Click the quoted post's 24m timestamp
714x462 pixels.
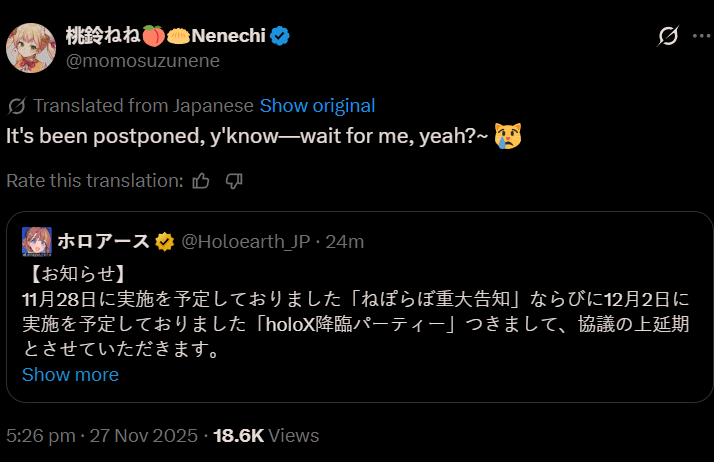[346, 241]
